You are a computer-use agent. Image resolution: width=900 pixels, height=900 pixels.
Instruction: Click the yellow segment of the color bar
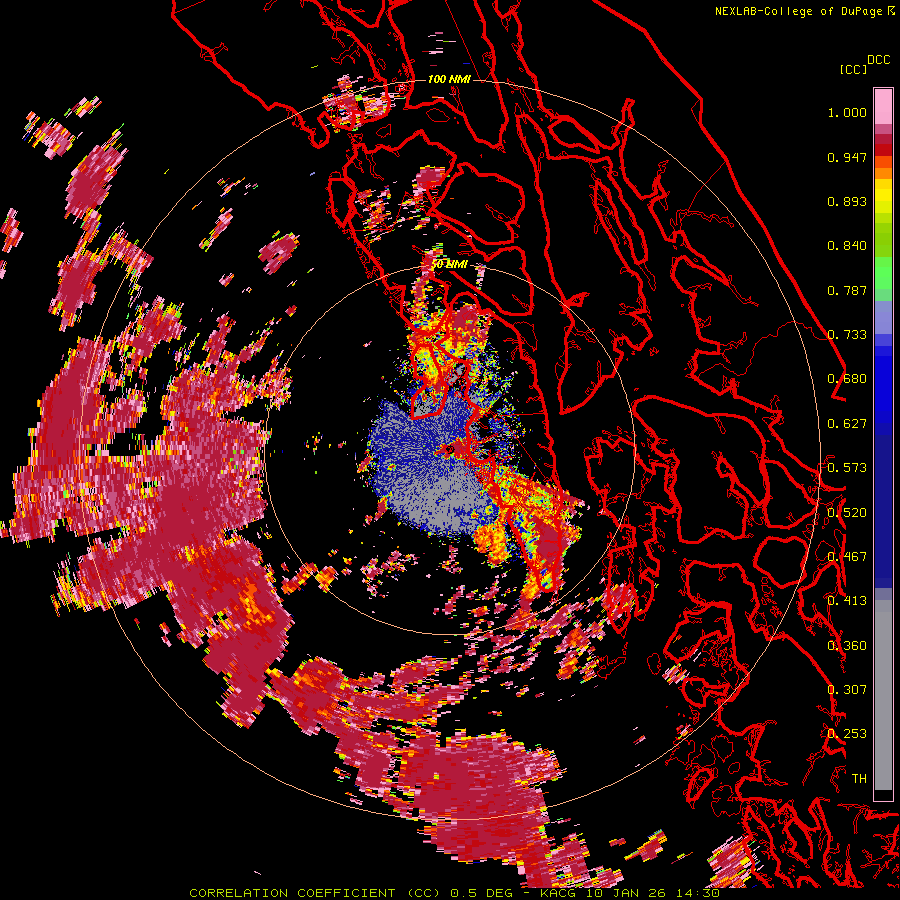click(x=883, y=196)
